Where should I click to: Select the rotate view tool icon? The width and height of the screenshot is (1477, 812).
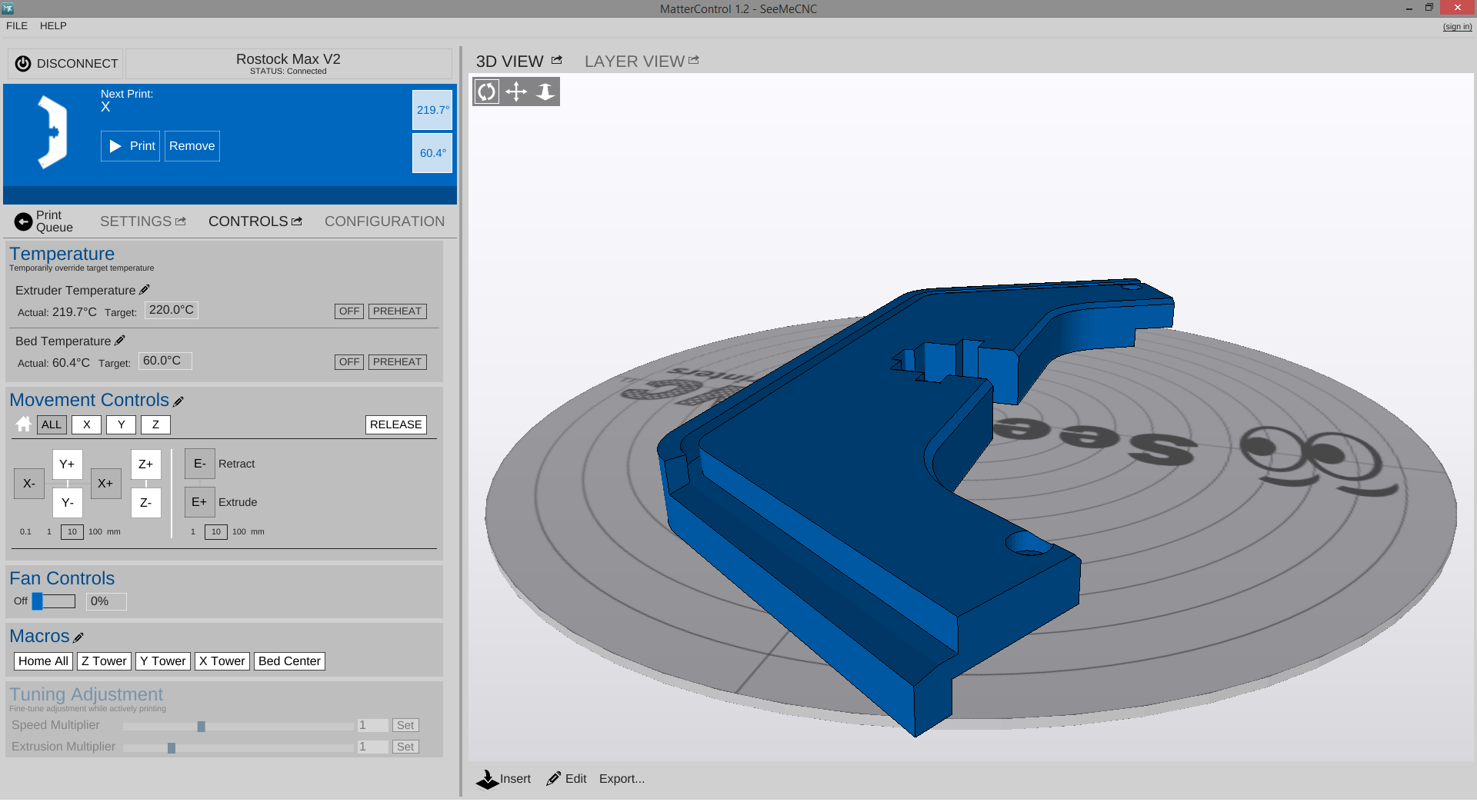click(x=487, y=92)
